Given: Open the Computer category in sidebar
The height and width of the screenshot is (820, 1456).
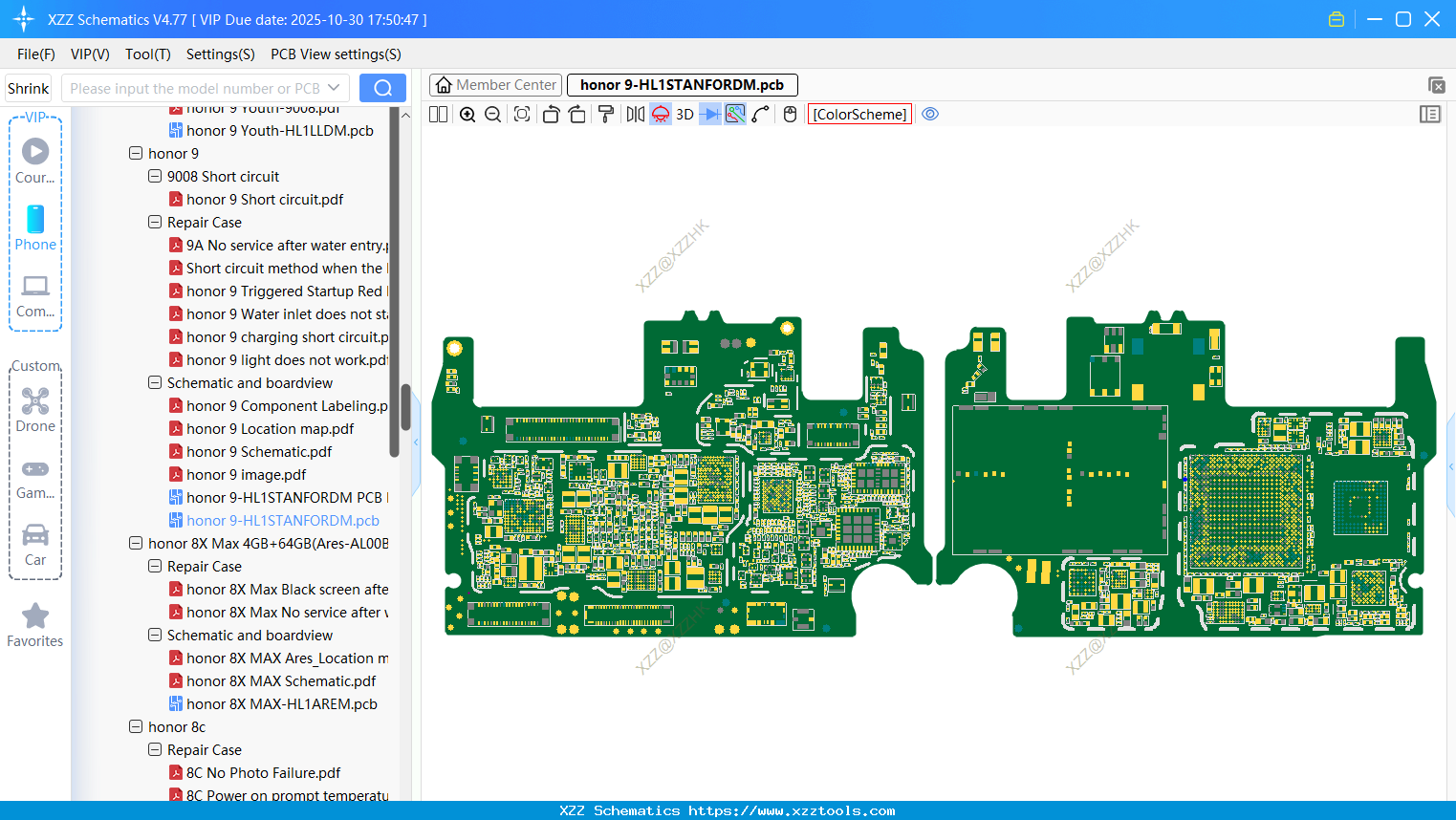Looking at the screenshot, I should click(35, 295).
